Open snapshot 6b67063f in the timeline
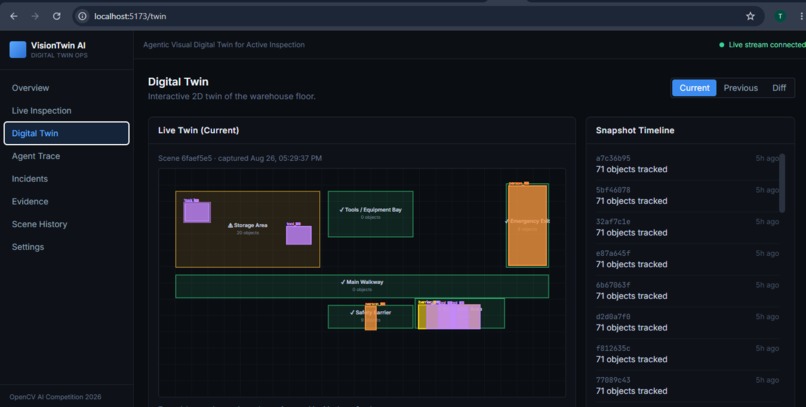This screenshot has height=407, width=806. point(687,290)
